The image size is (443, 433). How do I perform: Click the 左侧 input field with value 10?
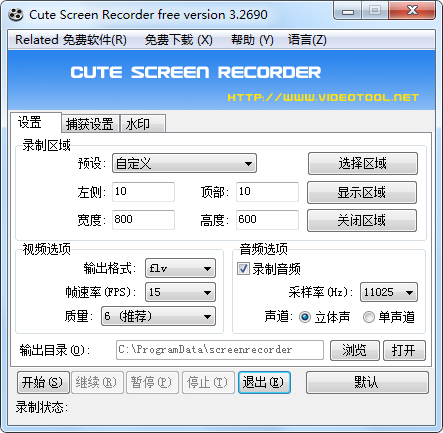(143, 192)
